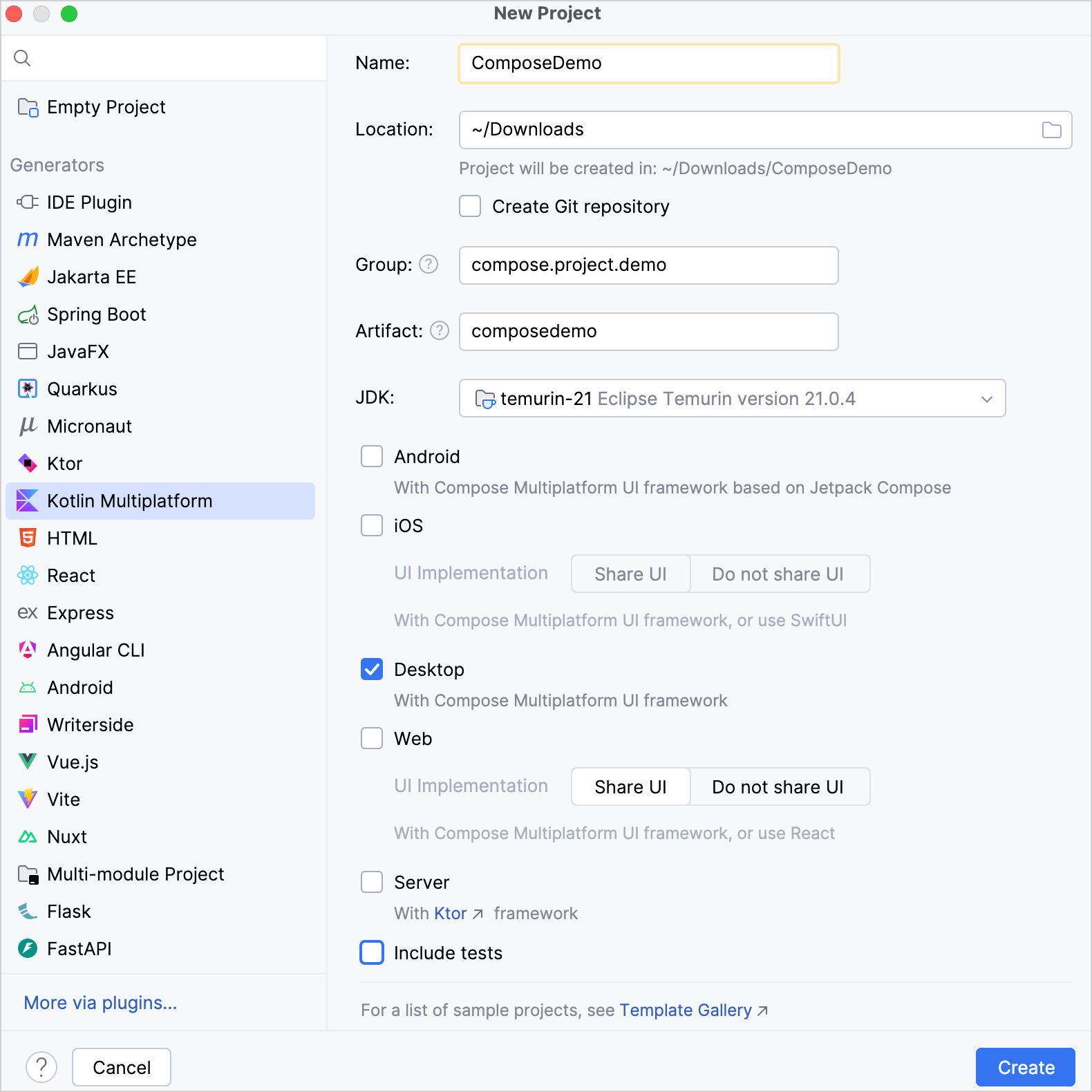Enable the Create Git repository checkbox
The width and height of the screenshot is (1092, 1092).
coord(470,207)
